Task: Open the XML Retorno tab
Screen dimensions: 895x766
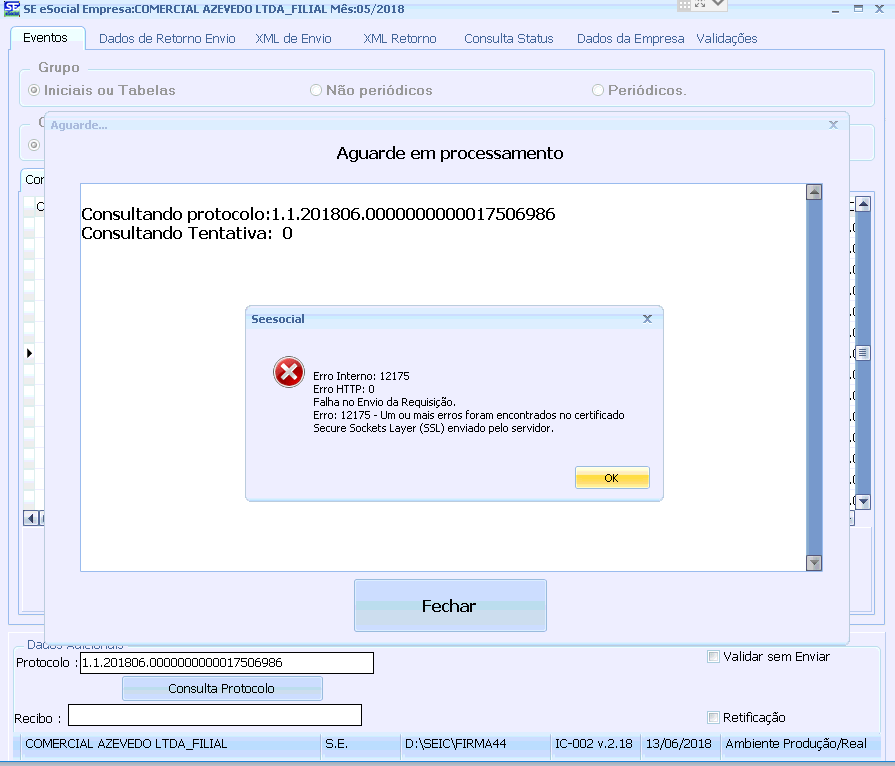Action: [400, 38]
